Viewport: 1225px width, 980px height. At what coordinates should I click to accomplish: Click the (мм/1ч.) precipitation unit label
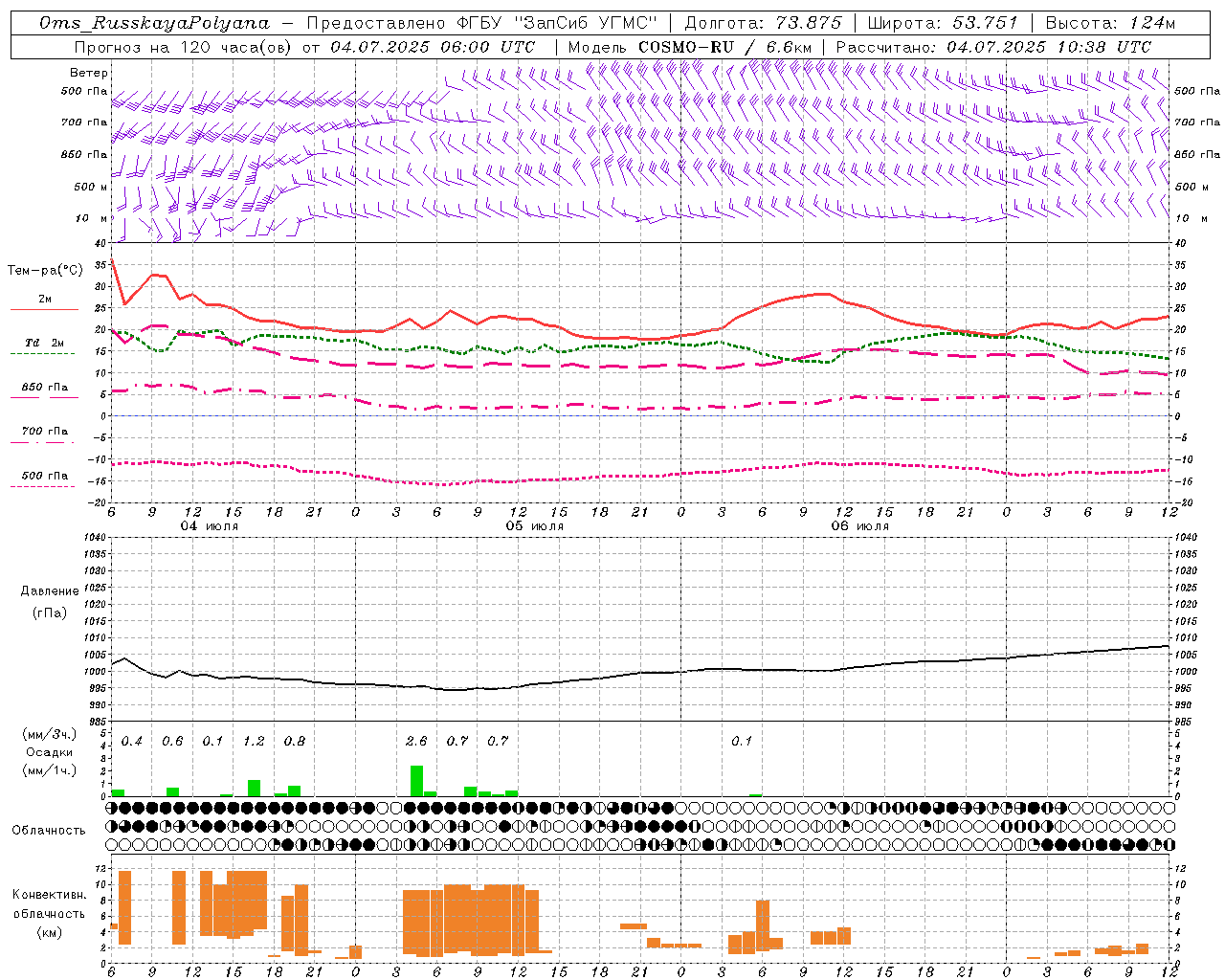pyautogui.click(x=50, y=770)
